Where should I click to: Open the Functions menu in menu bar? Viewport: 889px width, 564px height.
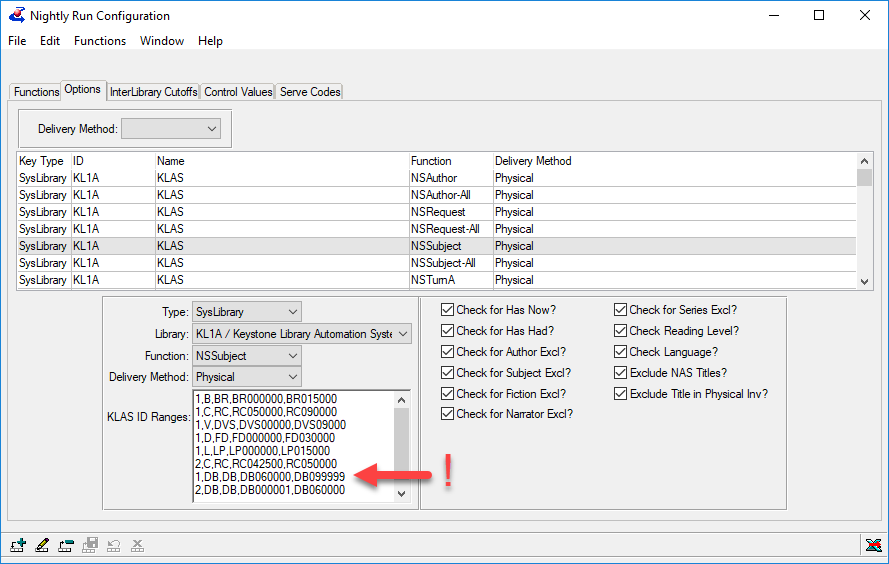point(100,41)
